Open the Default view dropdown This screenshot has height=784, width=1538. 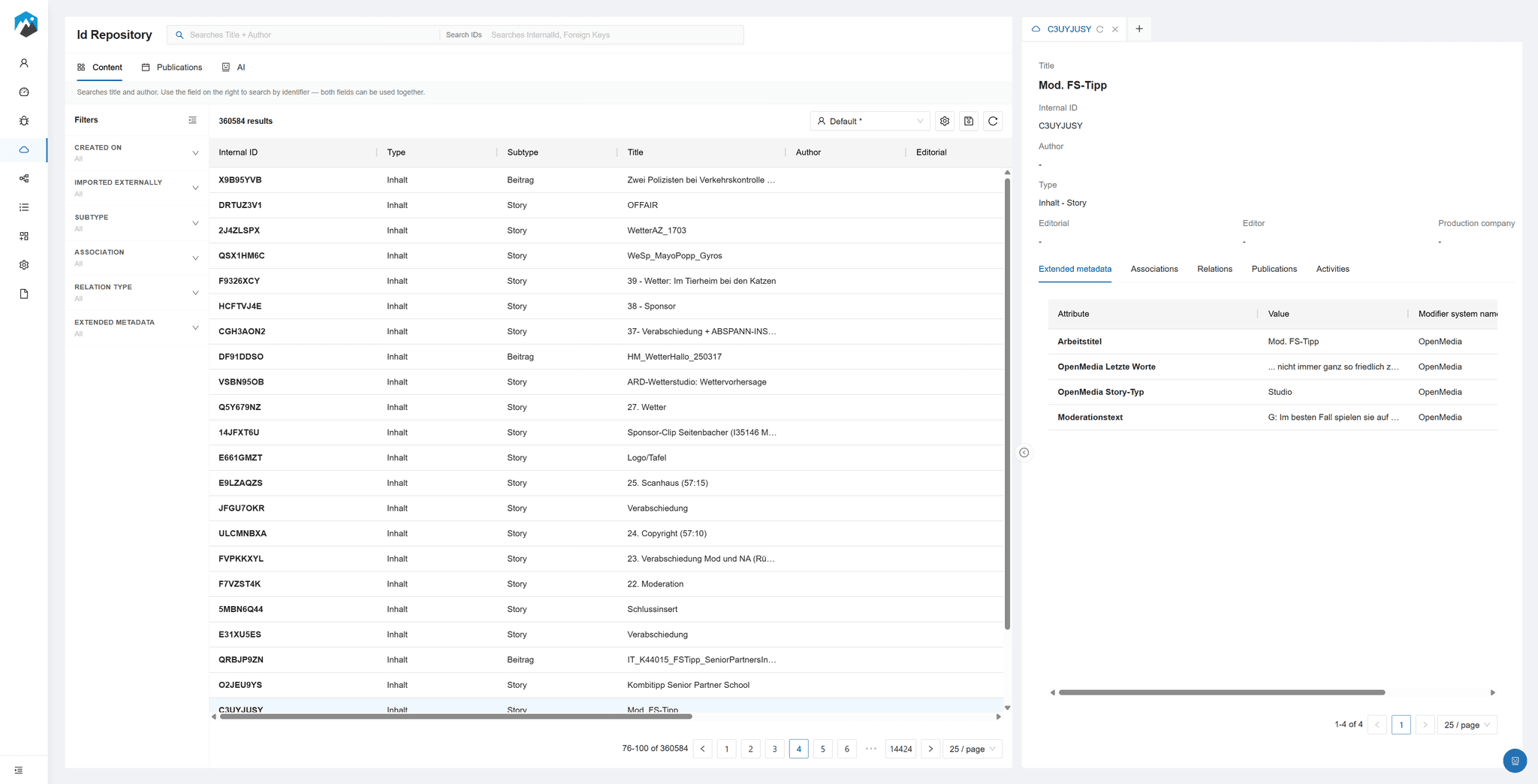point(870,121)
